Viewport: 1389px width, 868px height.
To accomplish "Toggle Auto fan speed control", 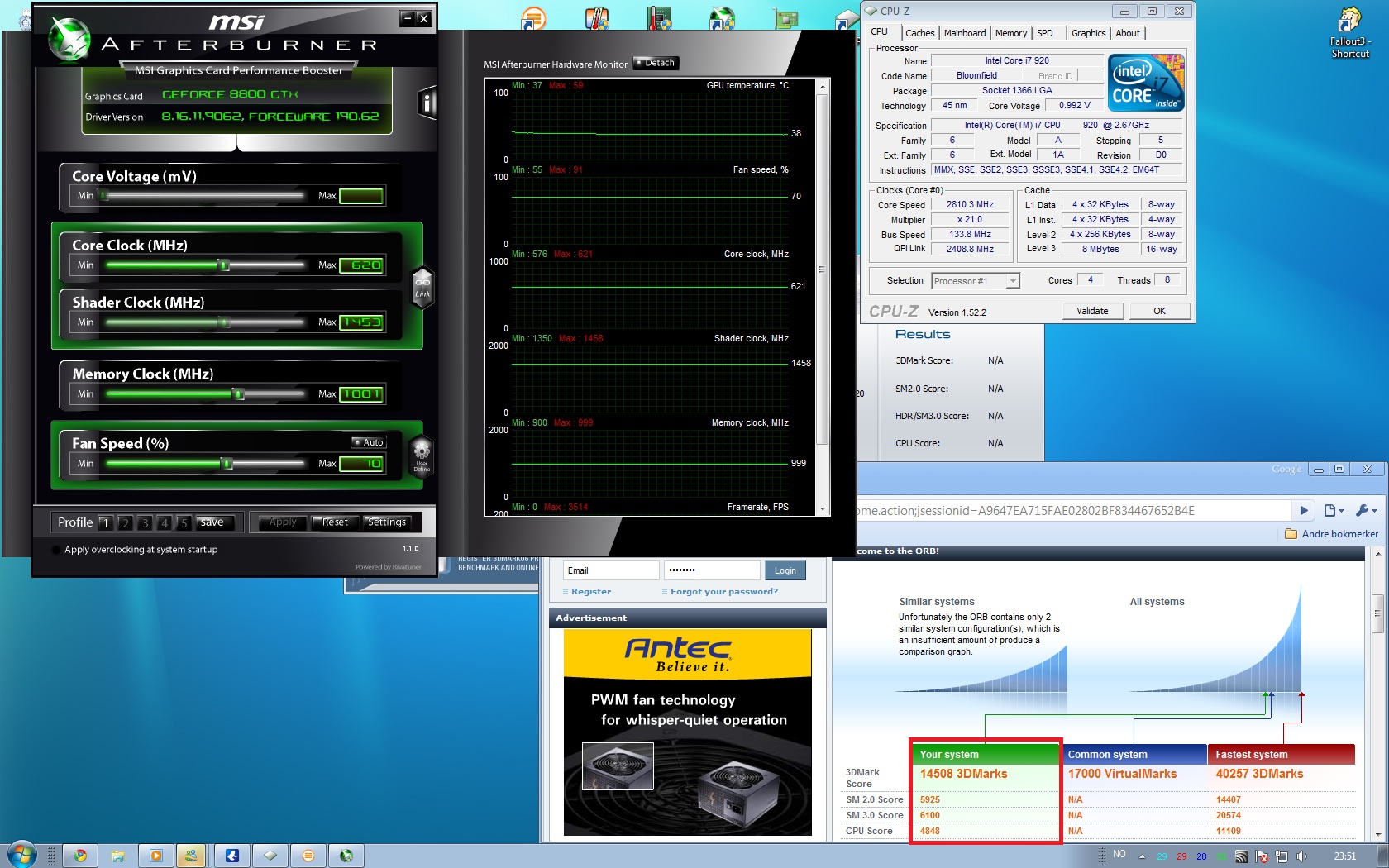I will [x=369, y=442].
